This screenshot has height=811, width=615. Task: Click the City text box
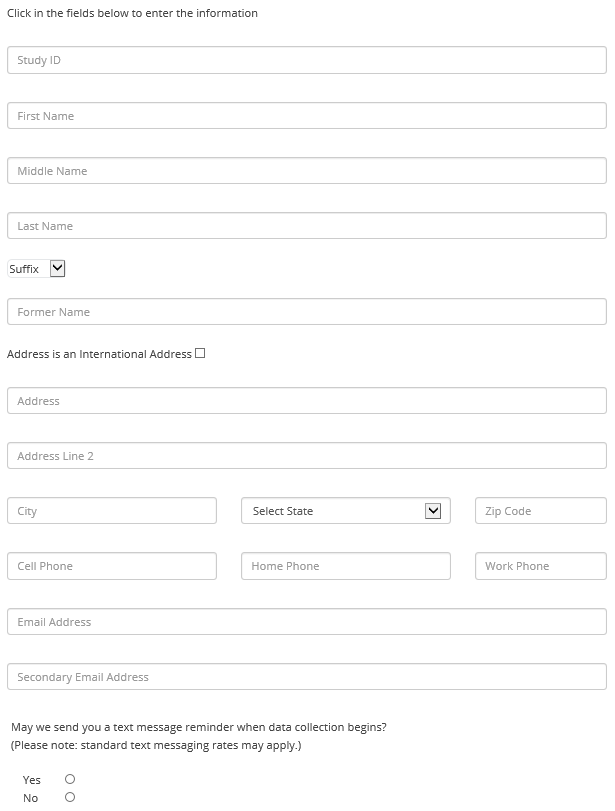click(112, 511)
